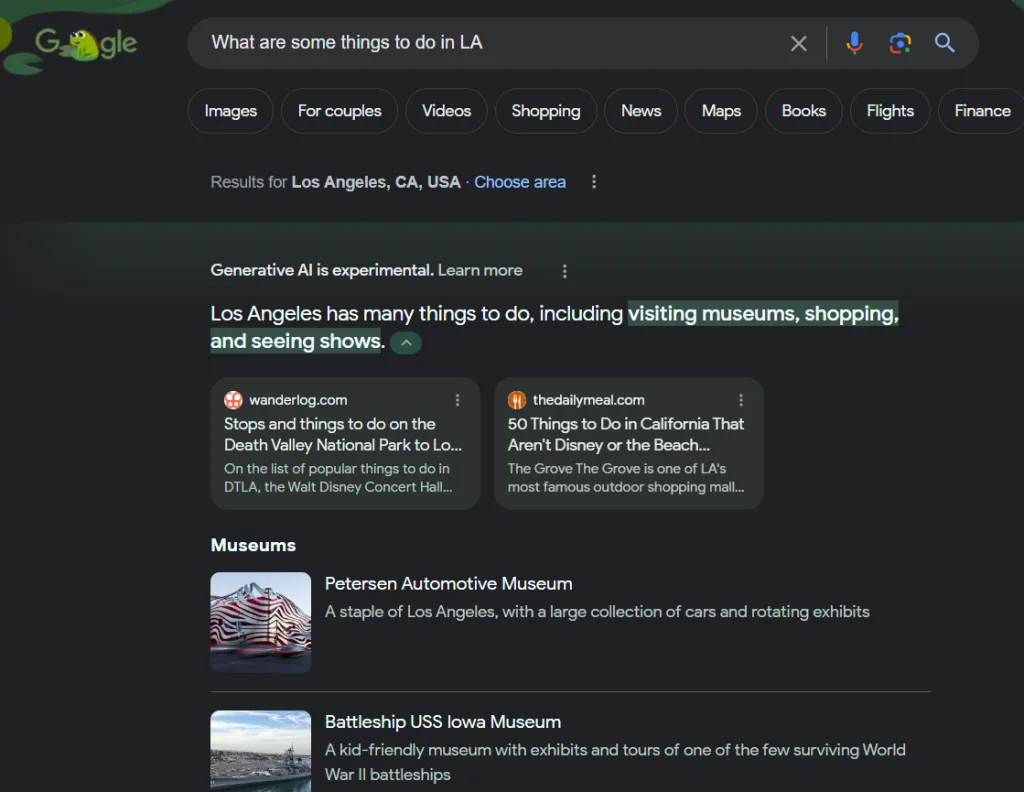Click inside the search query text field
Image resolution: width=1024 pixels, height=792 pixels.
(480, 43)
